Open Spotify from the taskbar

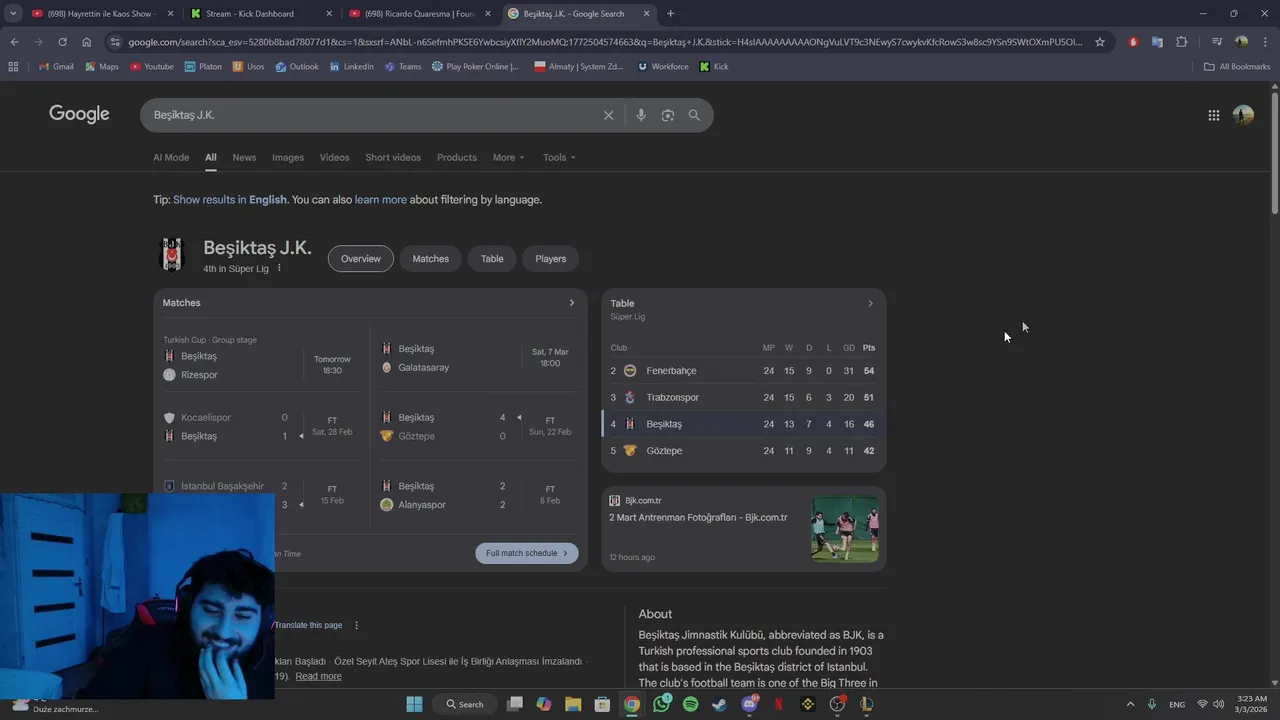point(690,704)
